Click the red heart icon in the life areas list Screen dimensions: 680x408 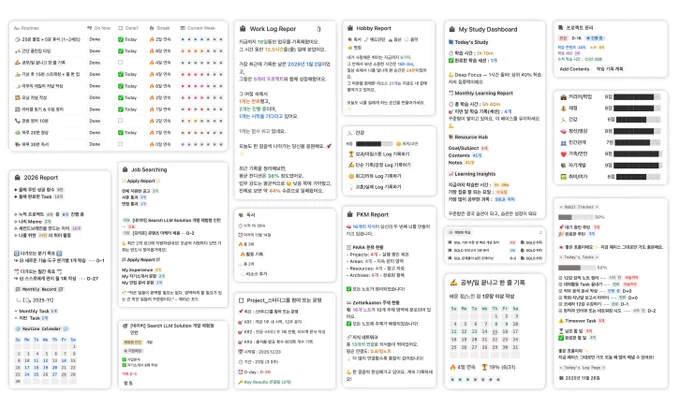563,154
